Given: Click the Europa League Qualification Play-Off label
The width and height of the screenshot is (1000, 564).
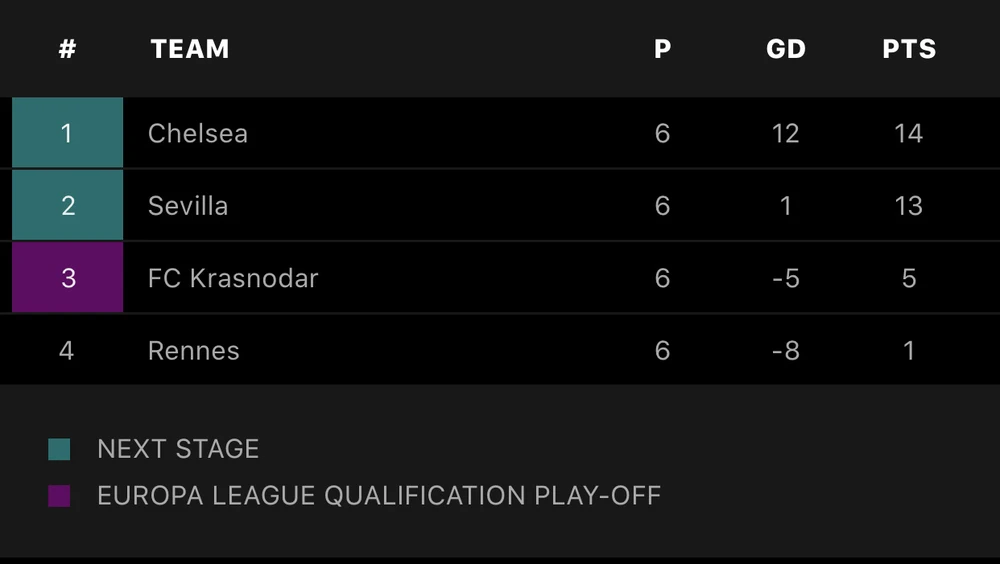Looking at the screenshot, I should tap(379, 495).
